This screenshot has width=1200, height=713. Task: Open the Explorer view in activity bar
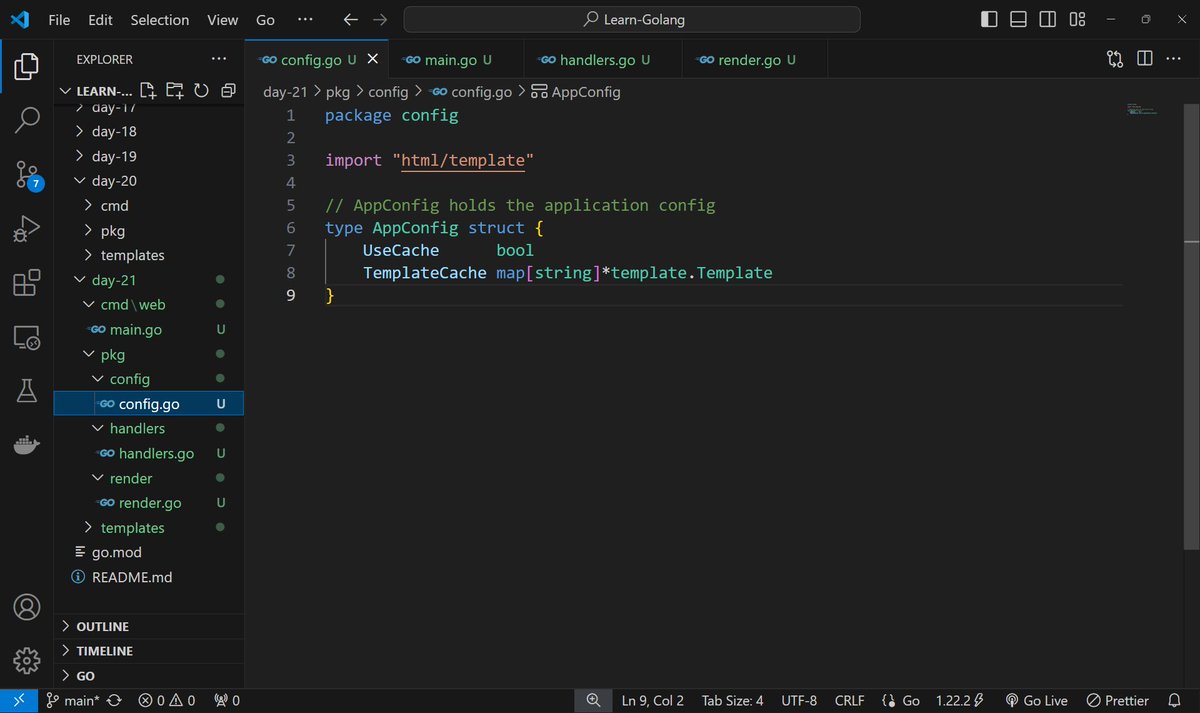pyautogui.click(x=27, y=67)
